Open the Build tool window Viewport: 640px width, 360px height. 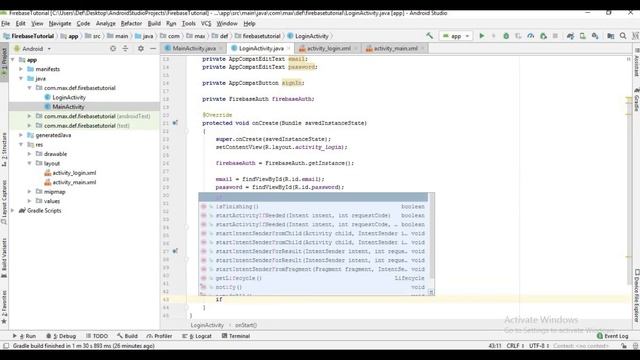[127, 336]
